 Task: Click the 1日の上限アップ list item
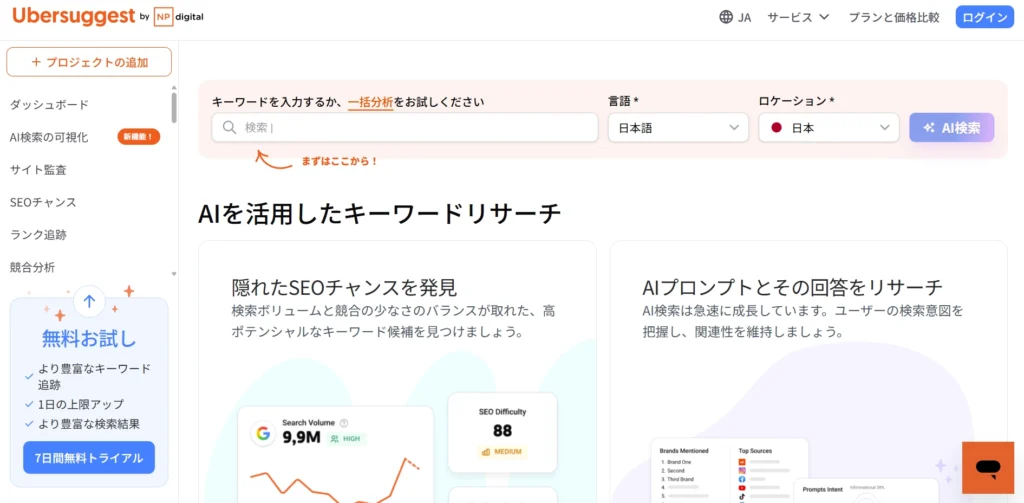click(80, 404)
